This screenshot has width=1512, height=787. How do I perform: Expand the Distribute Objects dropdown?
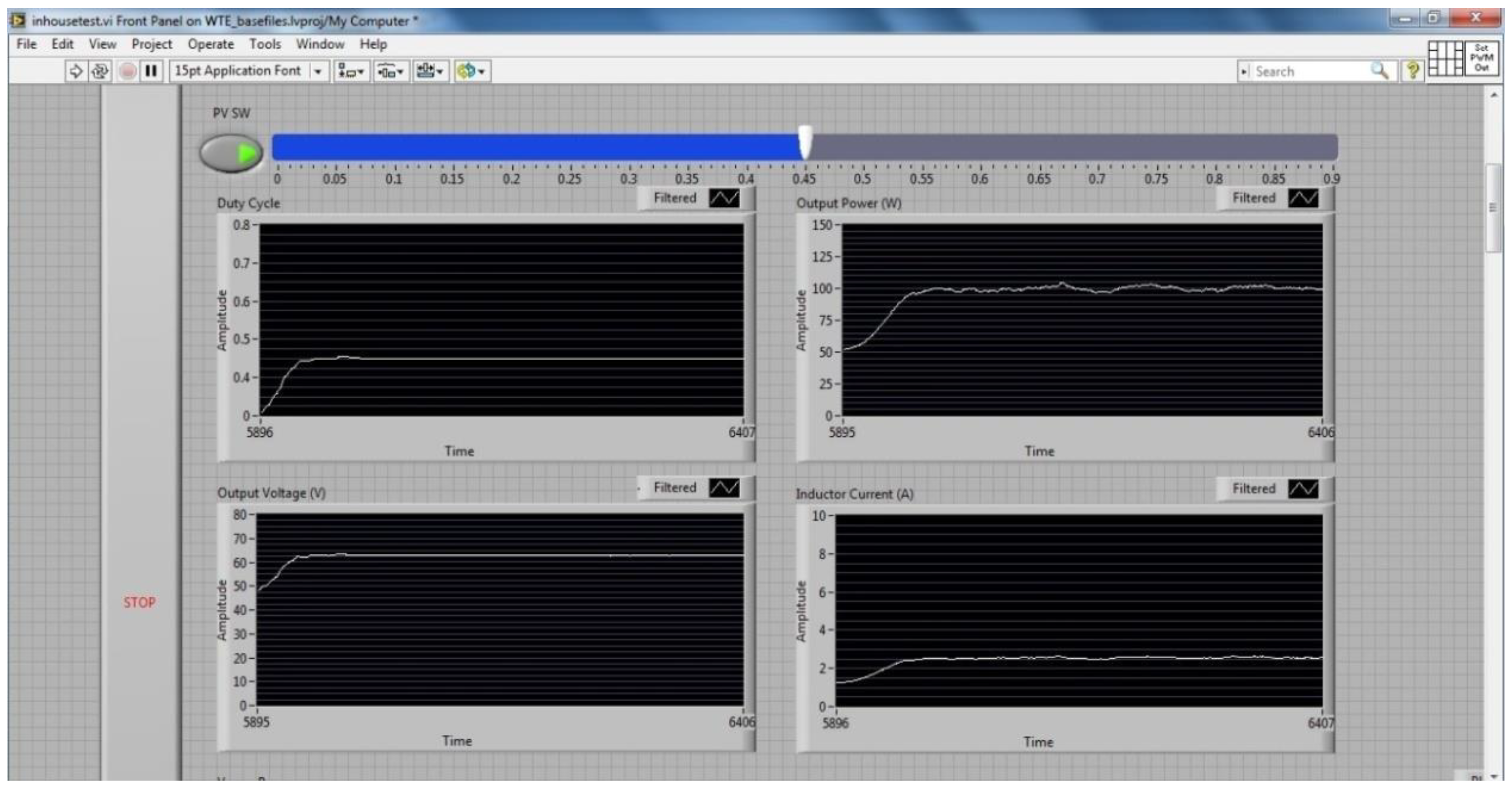coord(391,71)
